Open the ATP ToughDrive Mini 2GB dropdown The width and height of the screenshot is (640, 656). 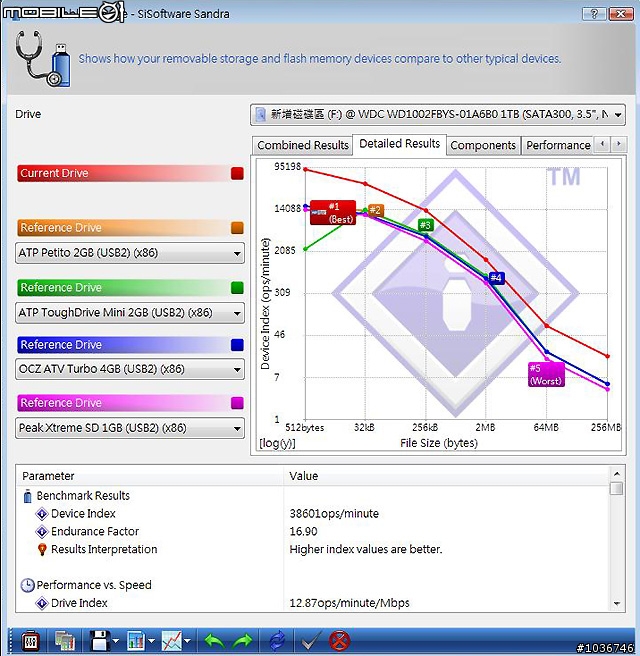pyautogui.click(x=130, y=313)
